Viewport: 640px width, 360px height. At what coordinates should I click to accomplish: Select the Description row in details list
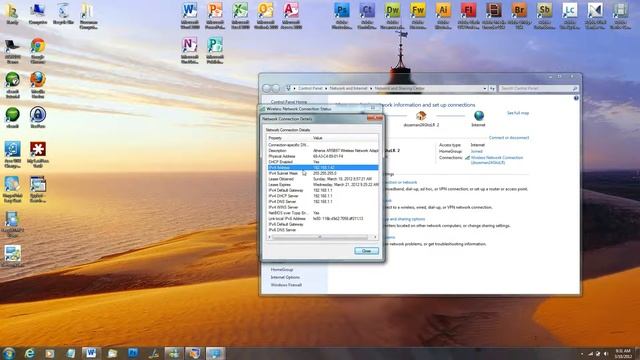pyautogui.click(x=322, y=151)
